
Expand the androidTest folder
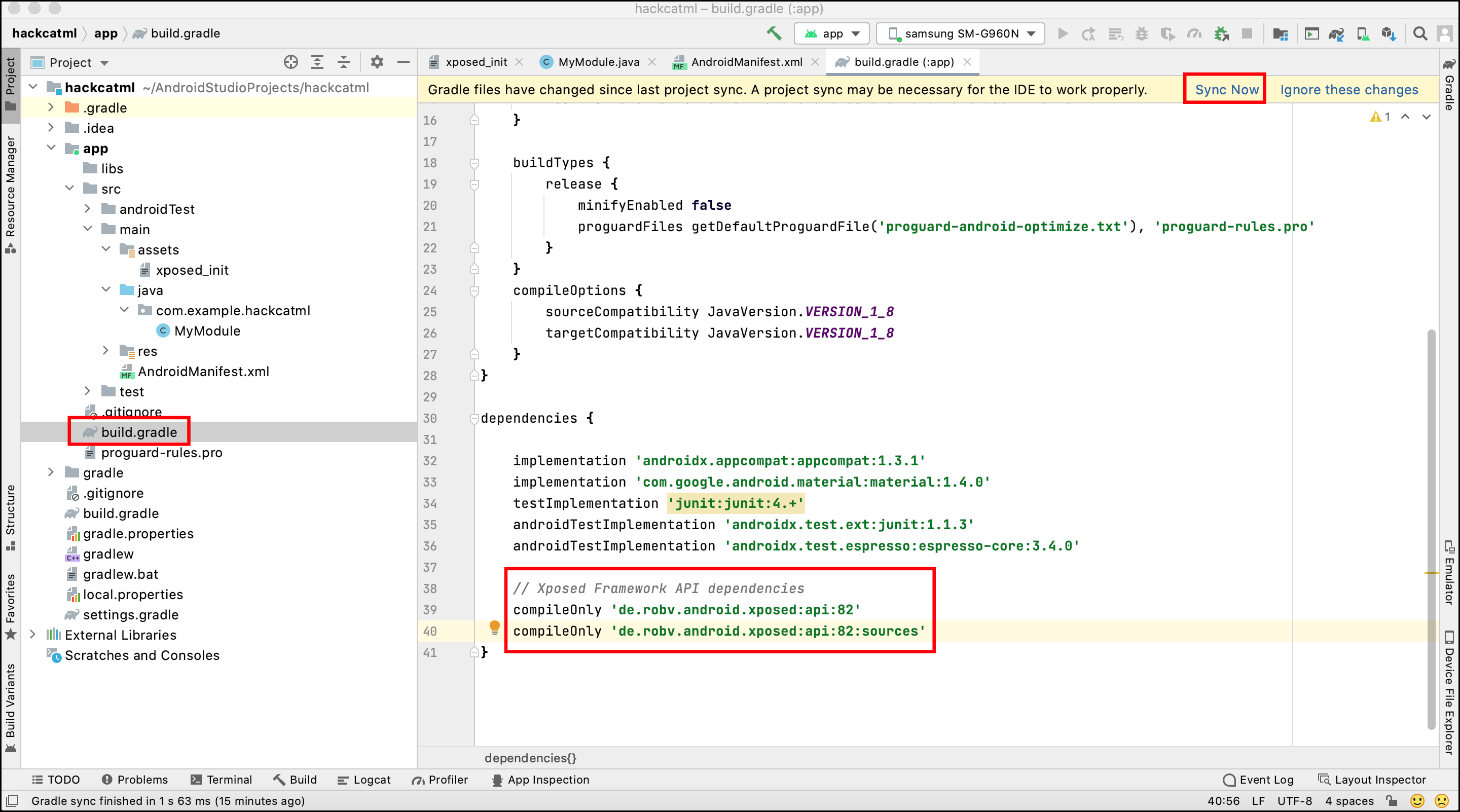(x=87, y=208)
